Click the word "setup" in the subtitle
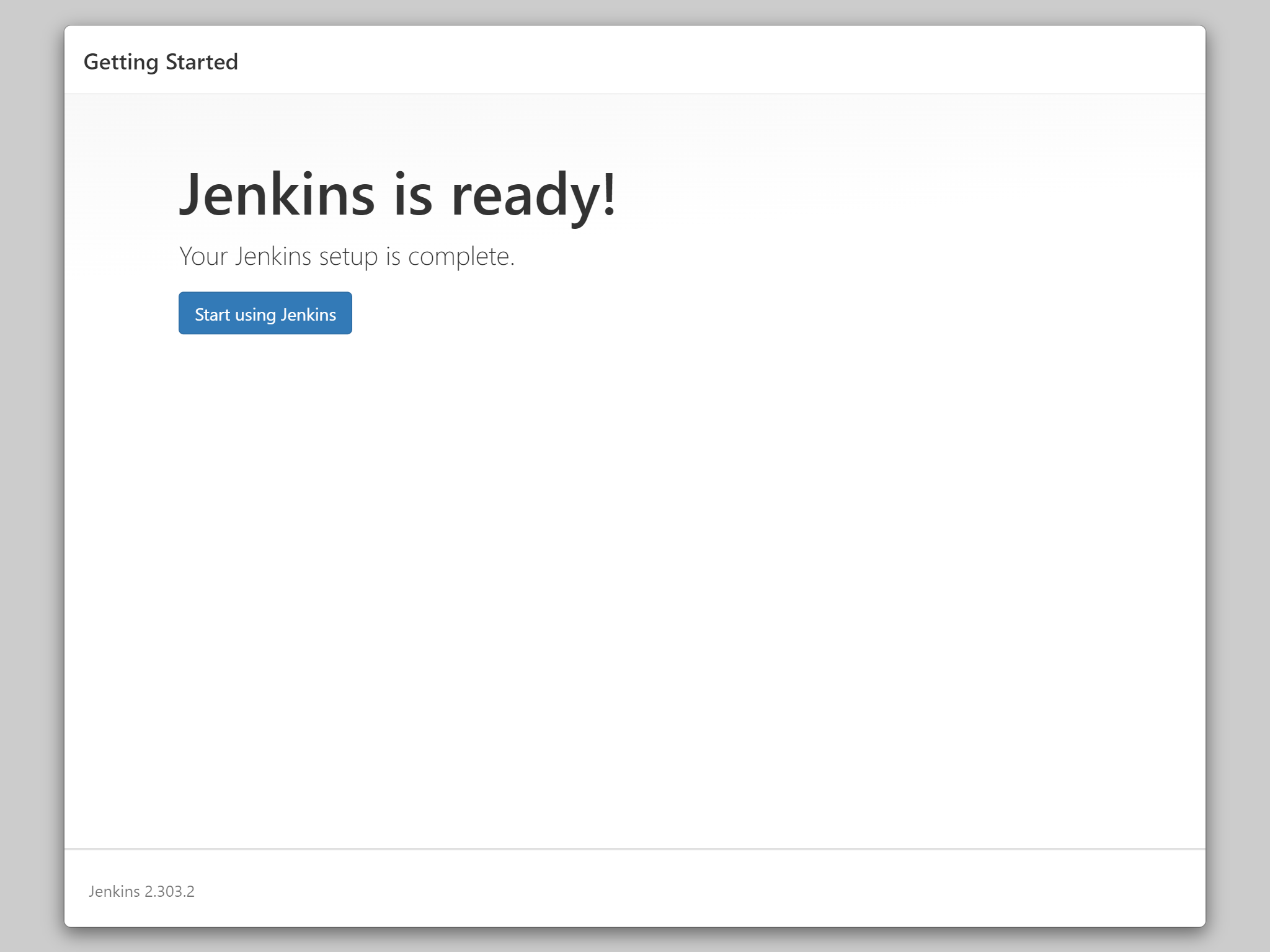Image resolution: width=1270 pixels, height=952 pixels. 348,257
